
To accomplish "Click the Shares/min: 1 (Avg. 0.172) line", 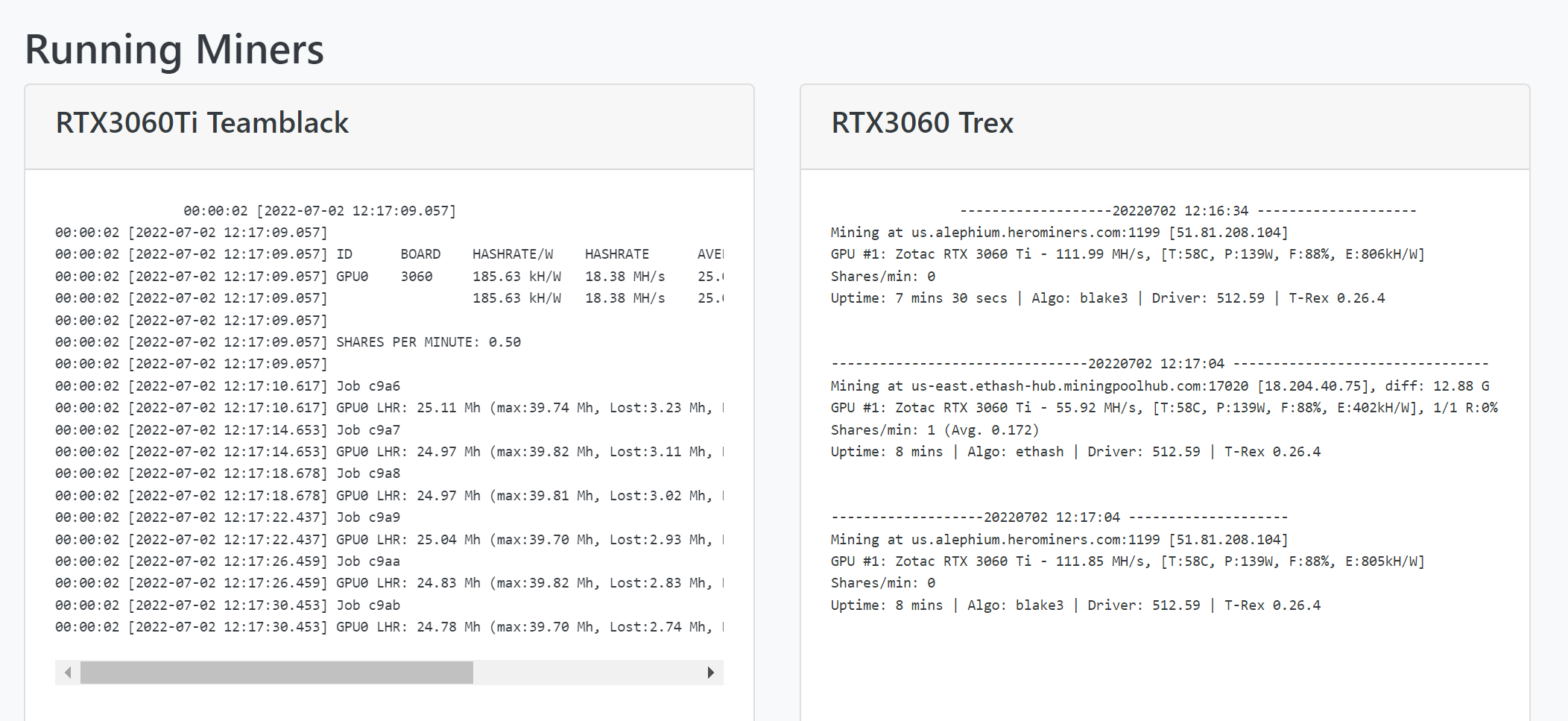I will tap(935, 429).
